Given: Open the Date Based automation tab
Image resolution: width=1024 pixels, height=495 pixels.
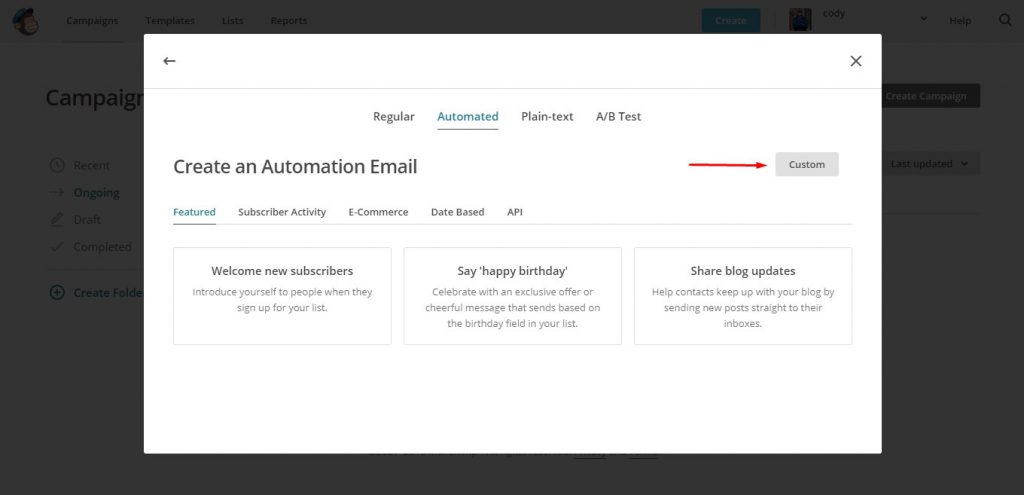Looking at the screenshot, I should (x=458, y=212).
